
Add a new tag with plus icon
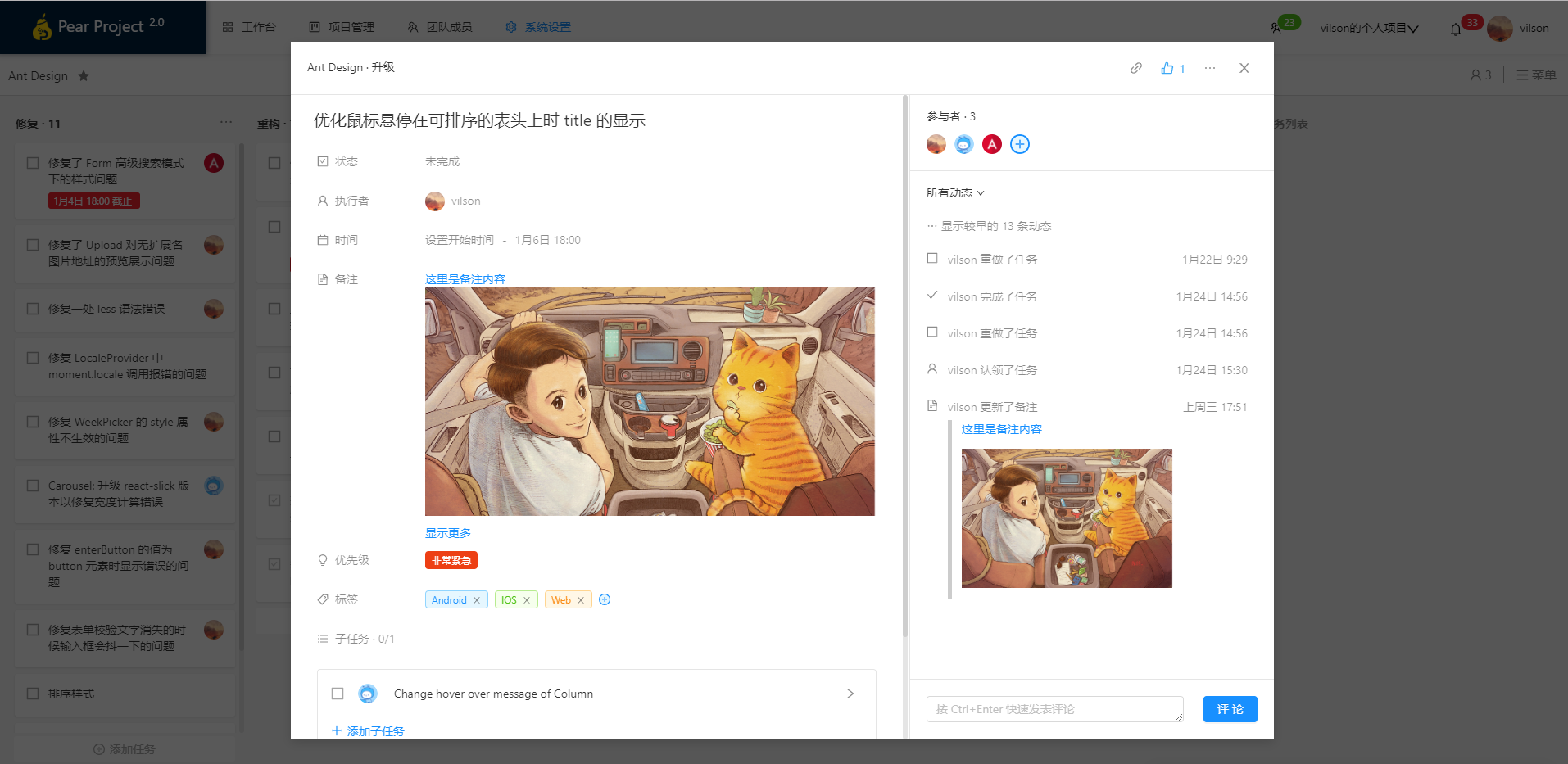[x=605, y=599]
